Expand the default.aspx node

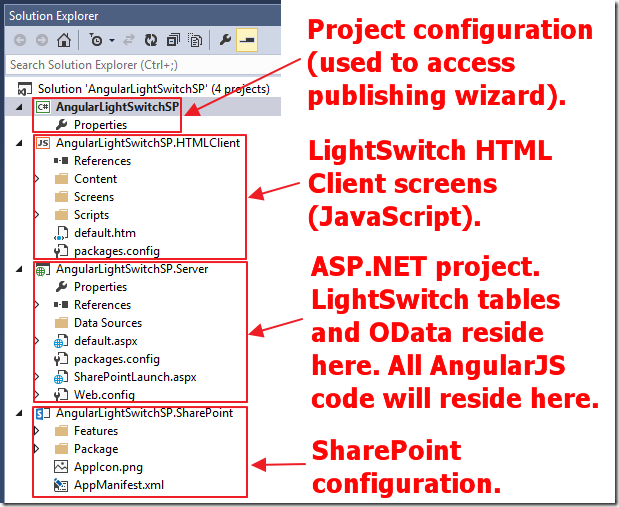tap(37, 341)
